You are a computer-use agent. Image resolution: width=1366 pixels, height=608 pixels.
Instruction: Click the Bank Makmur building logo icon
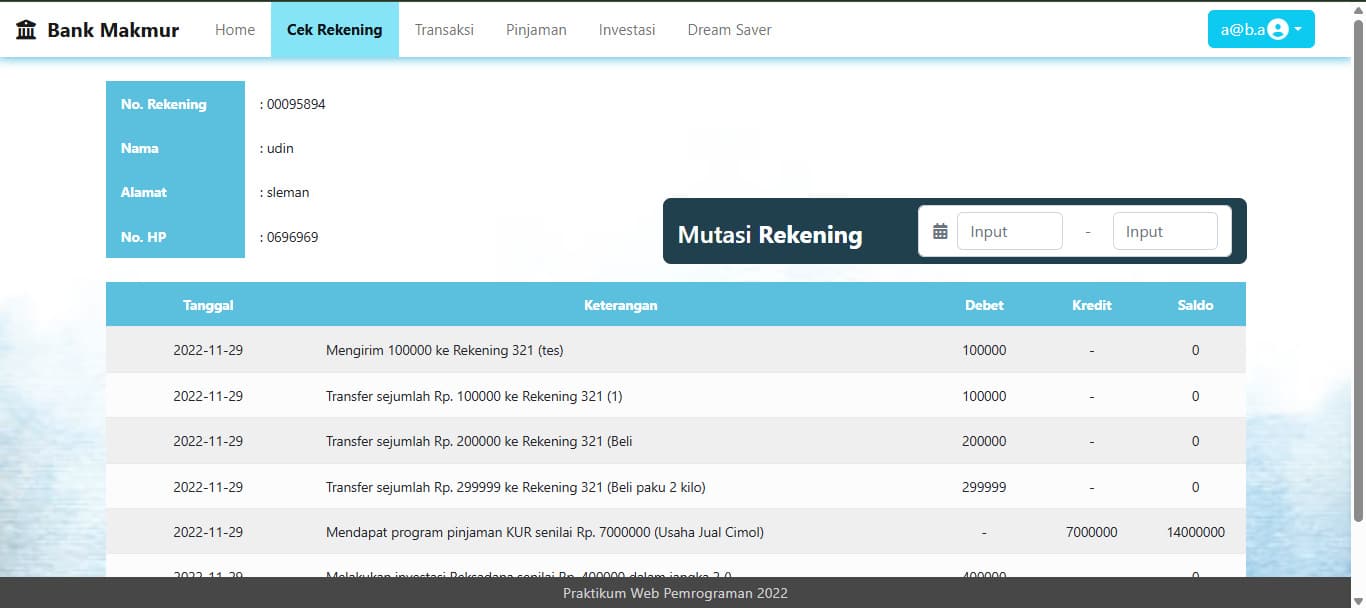coord(26,29)
